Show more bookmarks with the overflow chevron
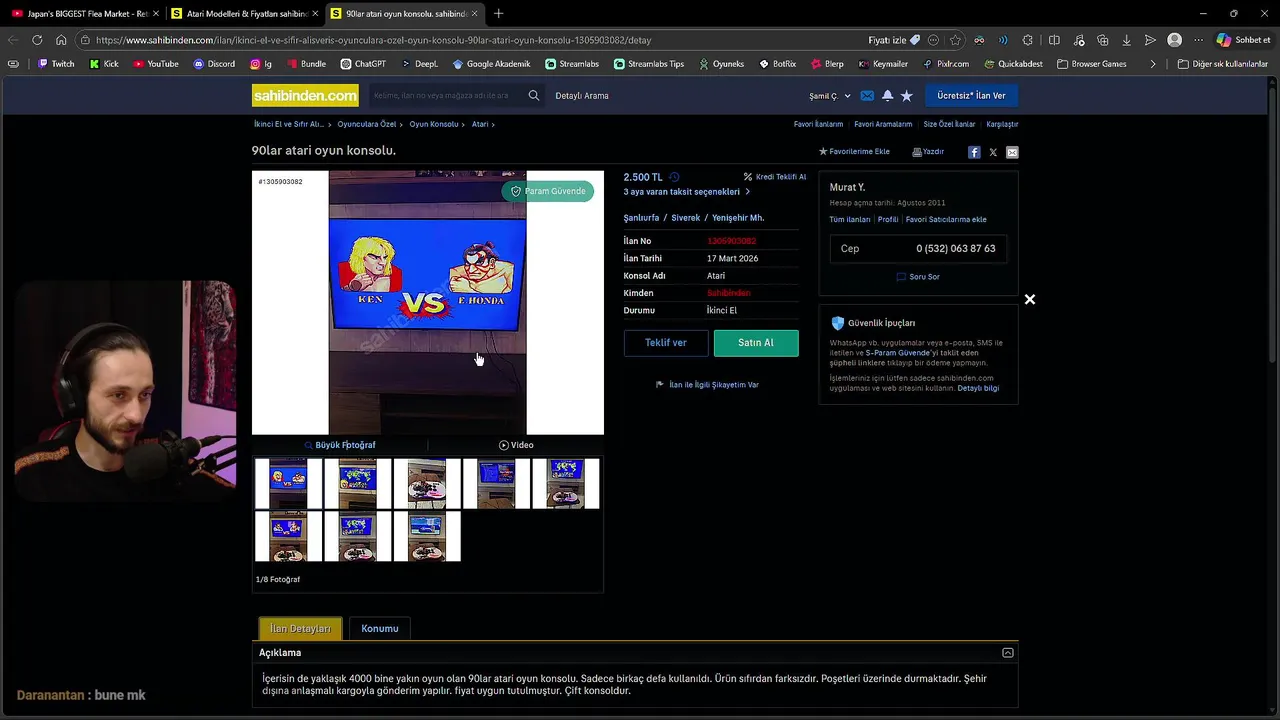This screenshot has width=1280, height=720. click(x=1153, y=64)
